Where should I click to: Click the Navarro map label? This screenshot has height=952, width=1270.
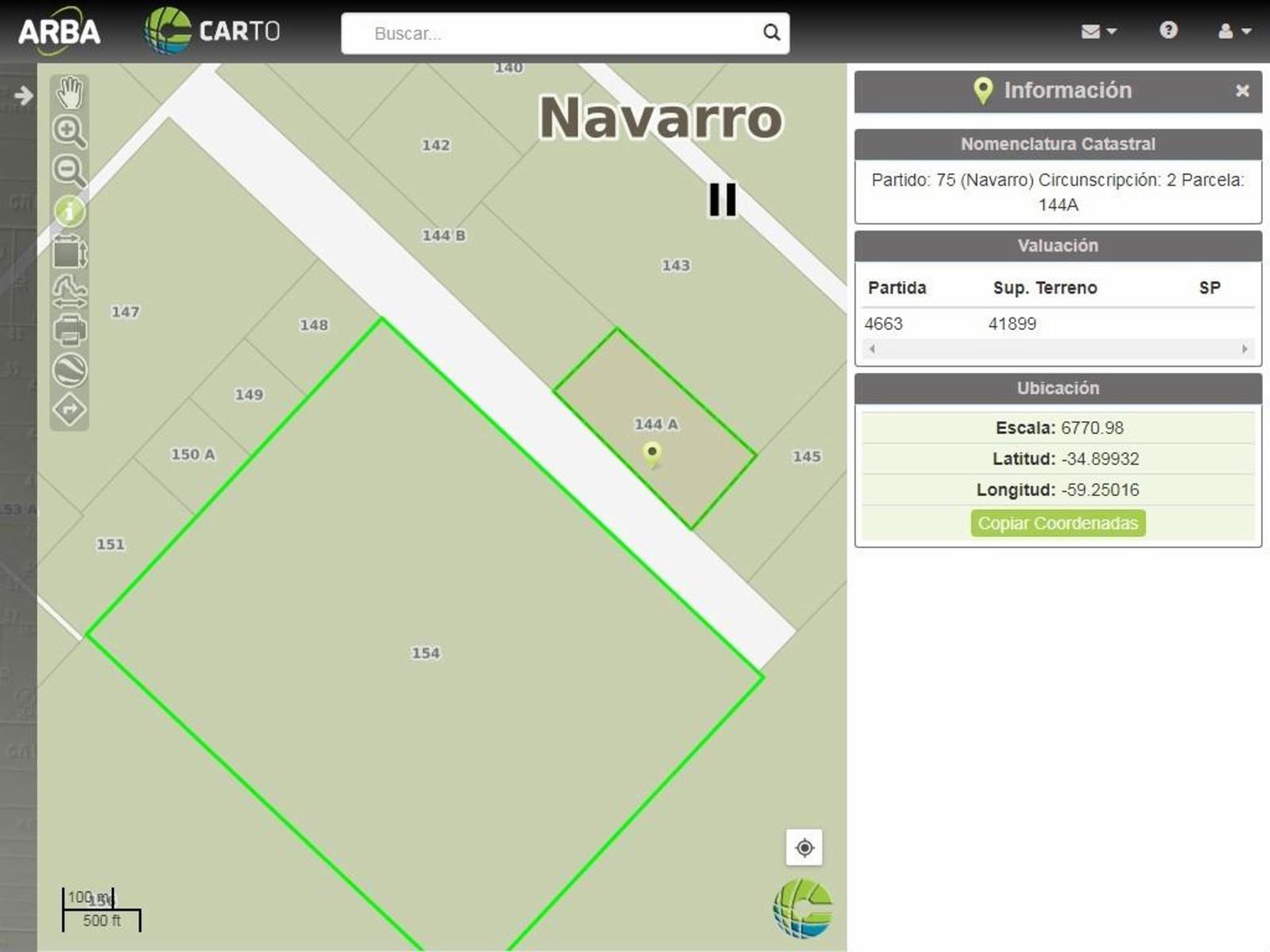pyautogui.click(x=660, y=118)
